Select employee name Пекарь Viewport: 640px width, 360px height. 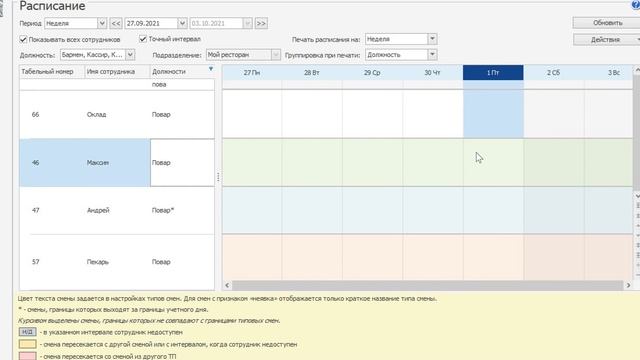tap(98, 262)
